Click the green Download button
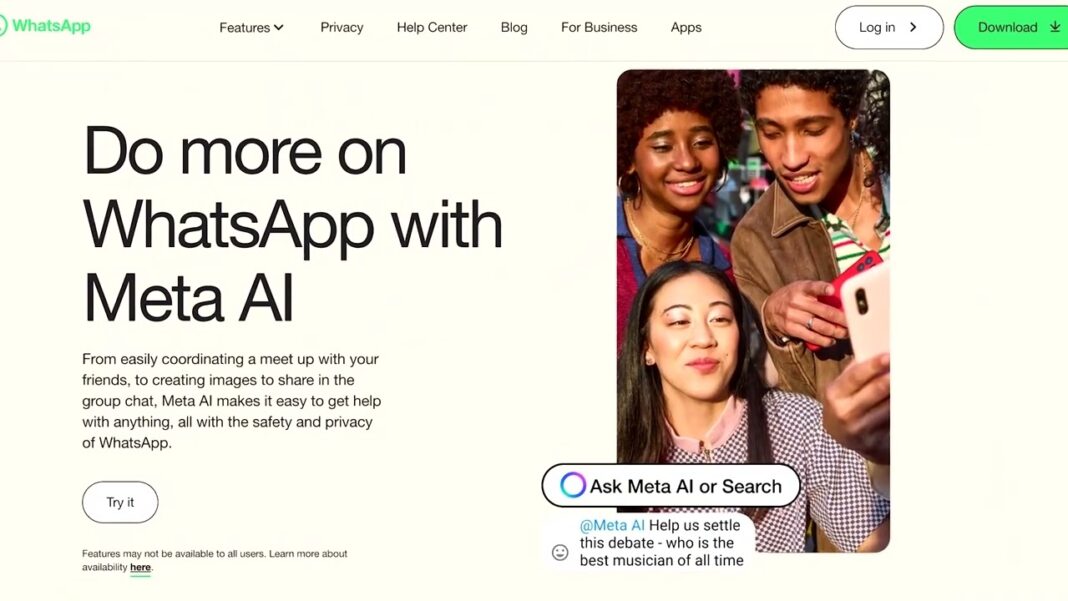1068x601 pixels. tap(1011, 27)
